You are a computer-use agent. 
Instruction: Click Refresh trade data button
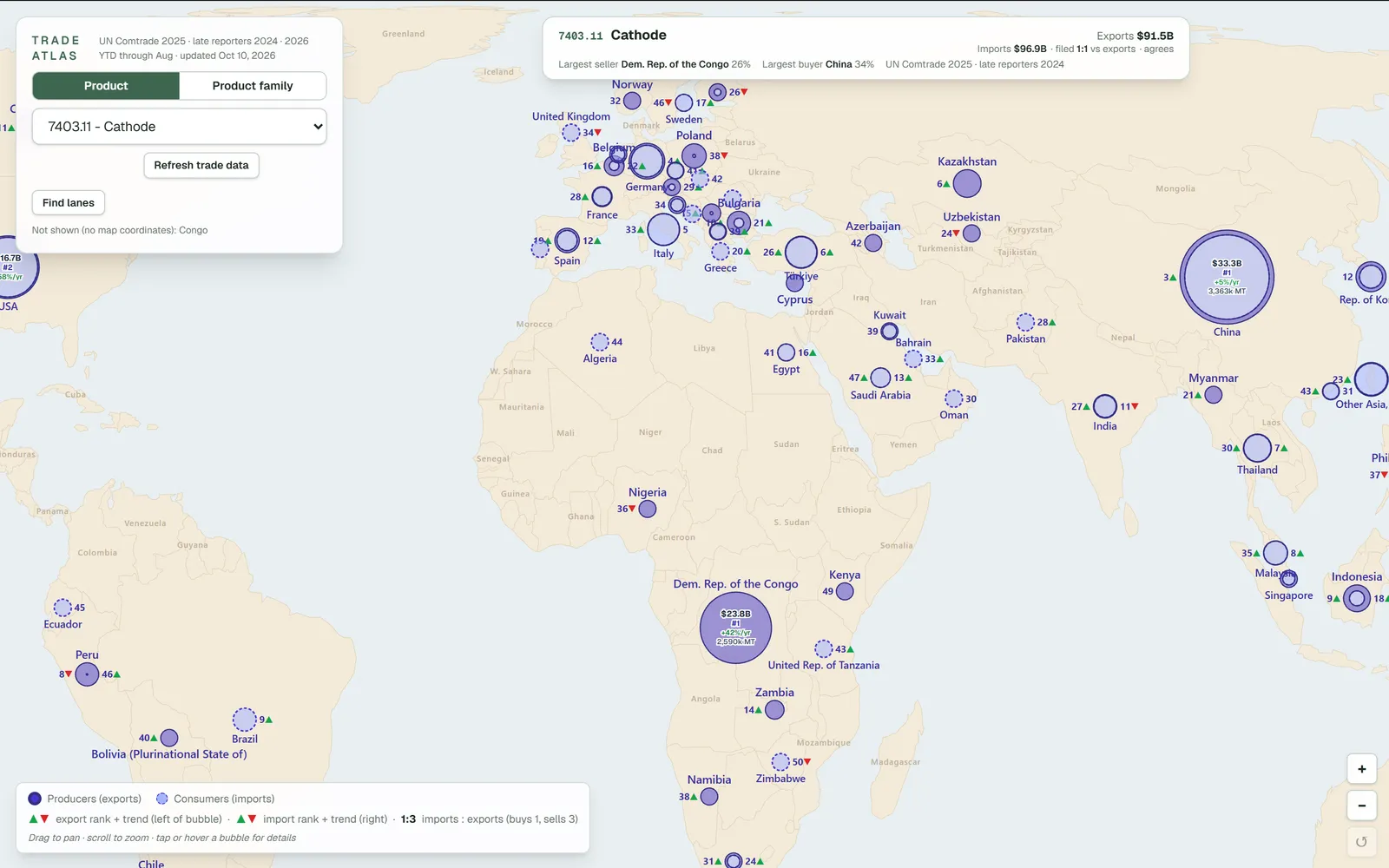click(201, 165)
